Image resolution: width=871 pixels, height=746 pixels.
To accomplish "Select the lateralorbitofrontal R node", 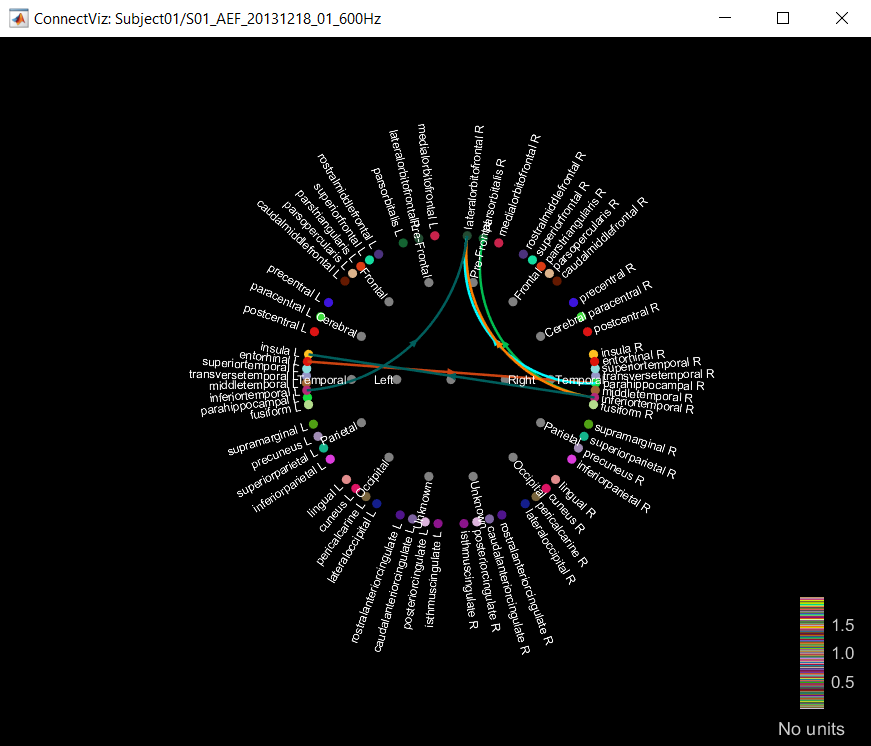I will tap(467, 236).
